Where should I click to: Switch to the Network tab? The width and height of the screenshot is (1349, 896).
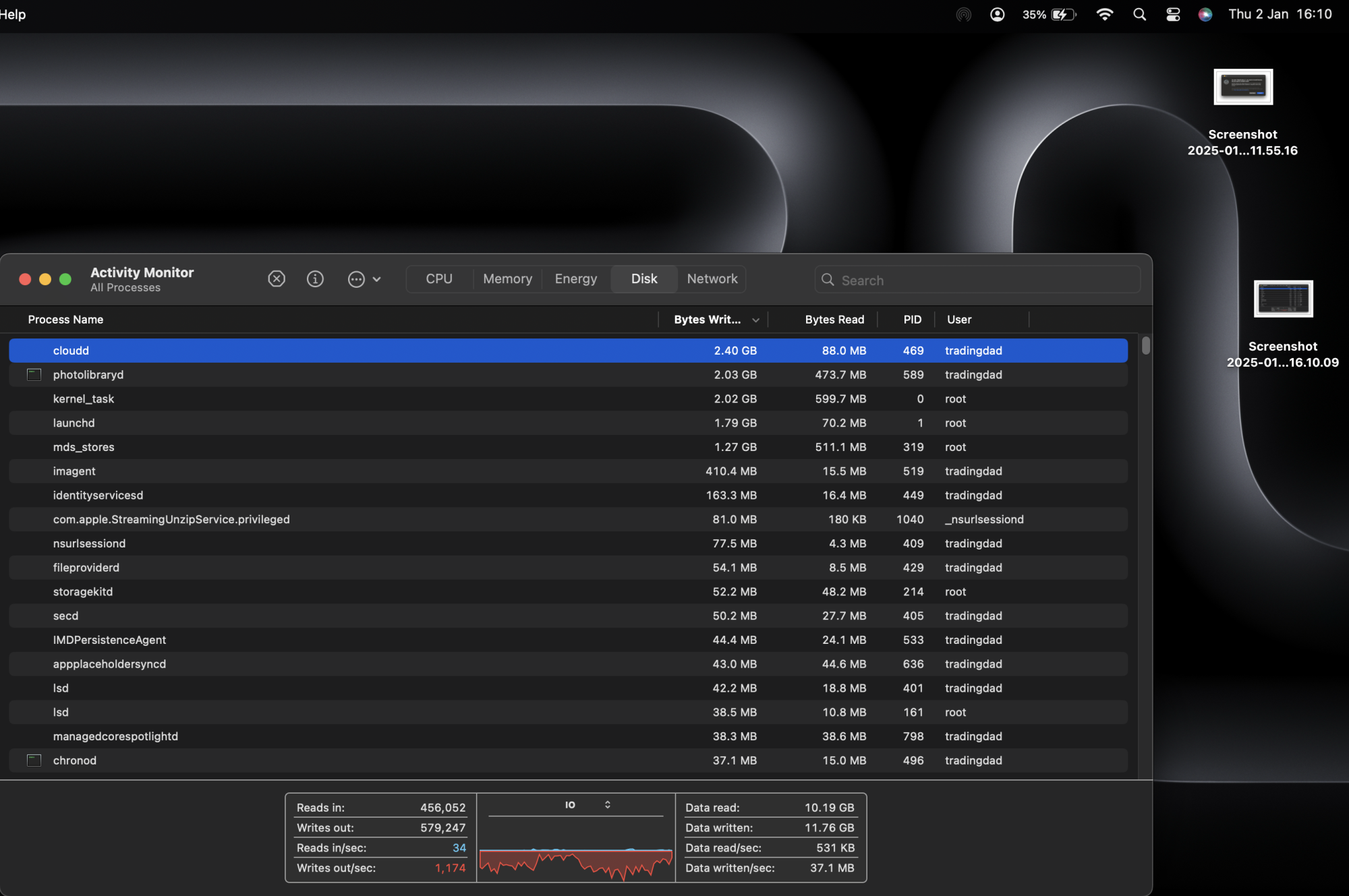coord(712,279)
